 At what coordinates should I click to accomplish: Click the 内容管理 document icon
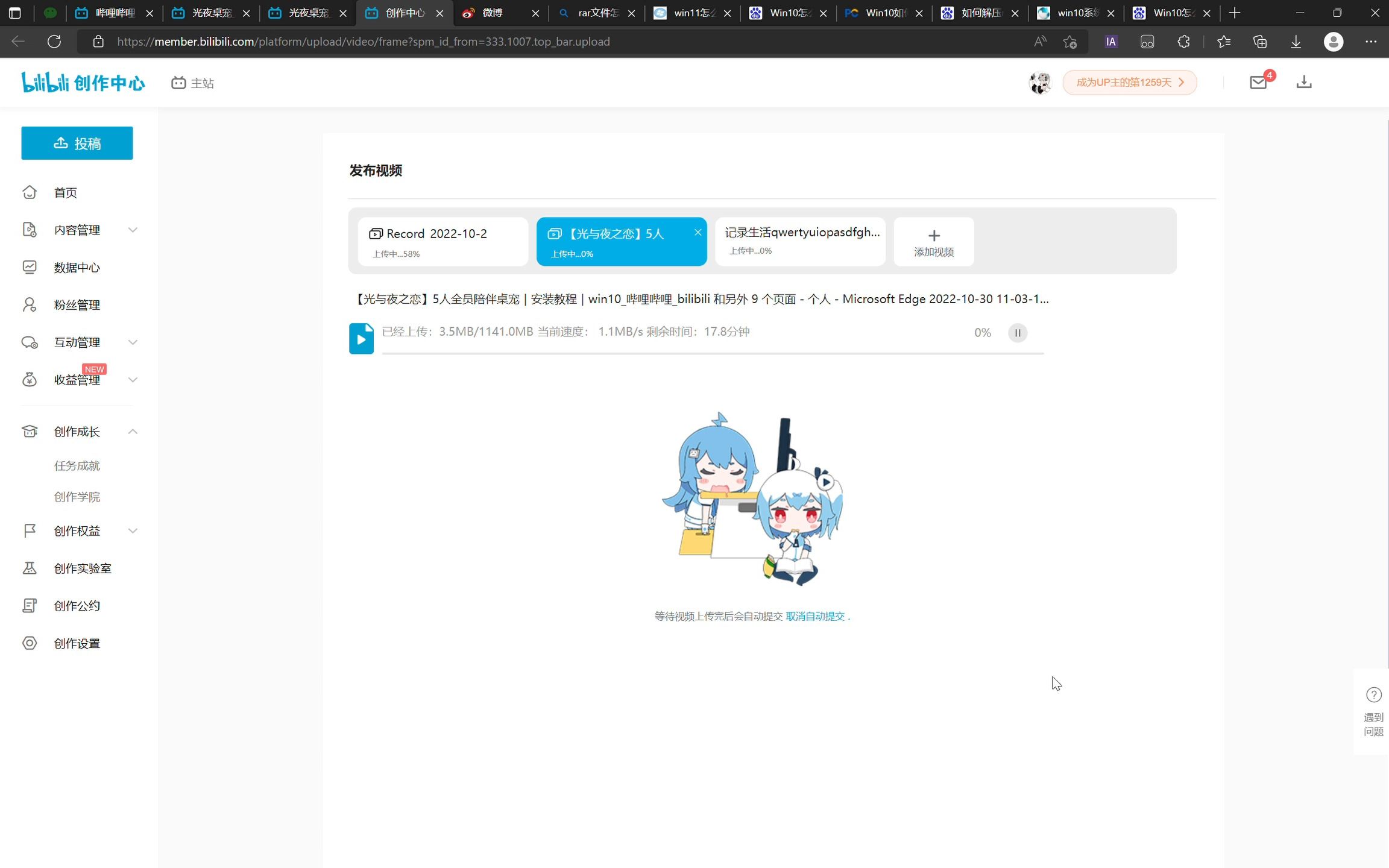30,230
